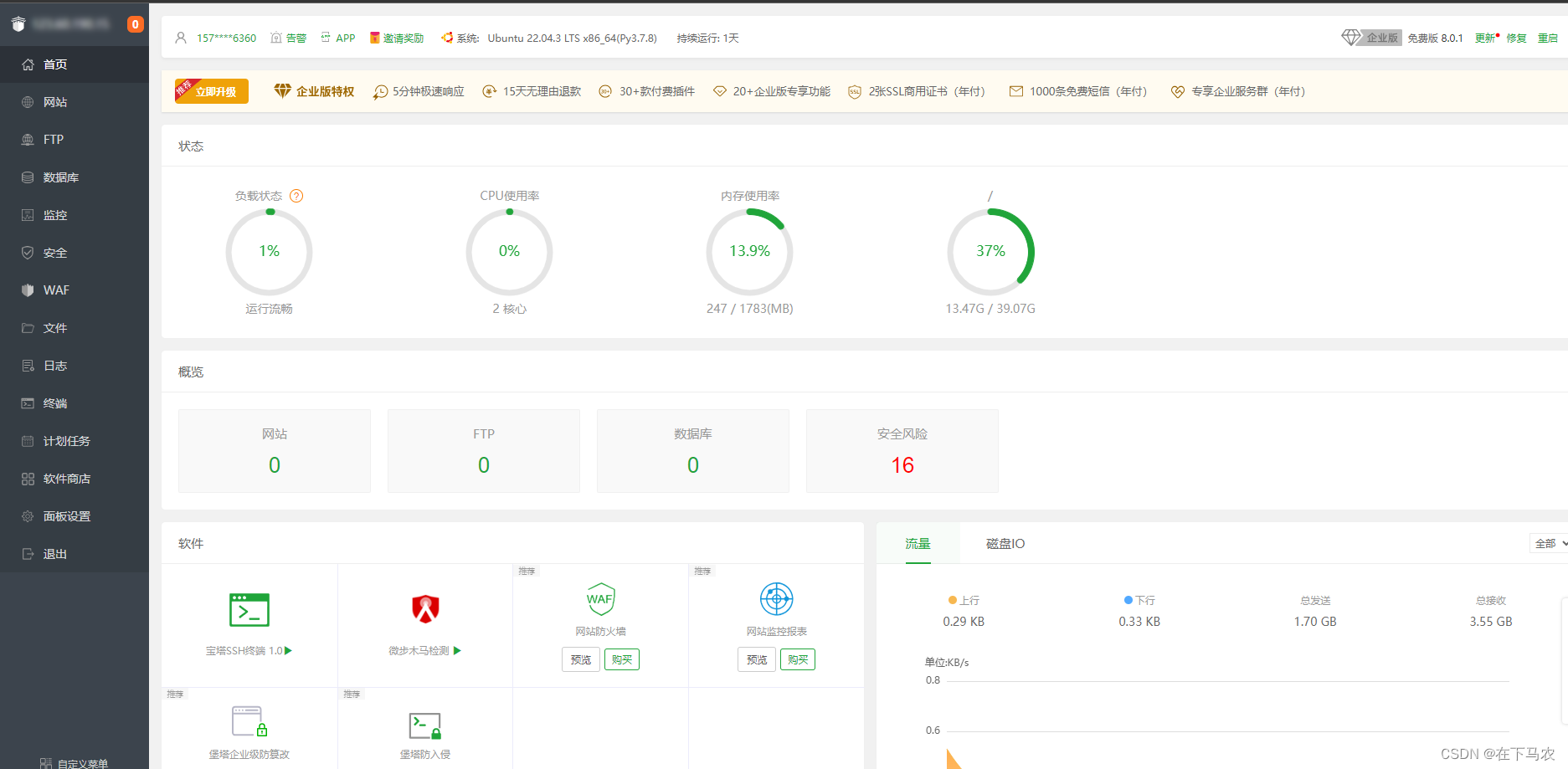Click the 下行 legend entry in traffic chart
This screenshot has width=1568, height=769.
tap(1139, 601)
